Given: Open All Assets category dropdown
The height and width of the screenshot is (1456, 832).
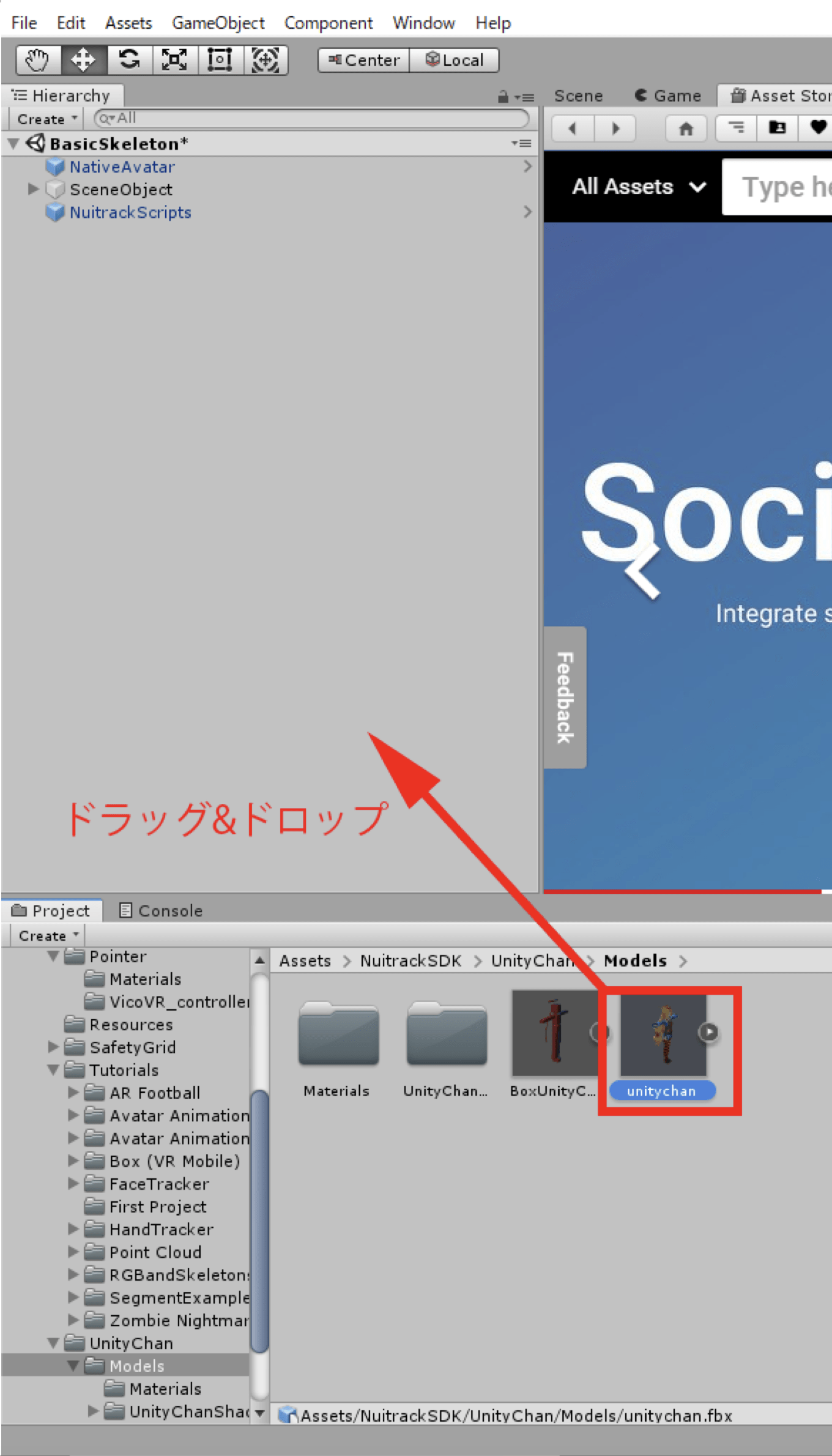Looking at the screenshot, I should (639, 187).
